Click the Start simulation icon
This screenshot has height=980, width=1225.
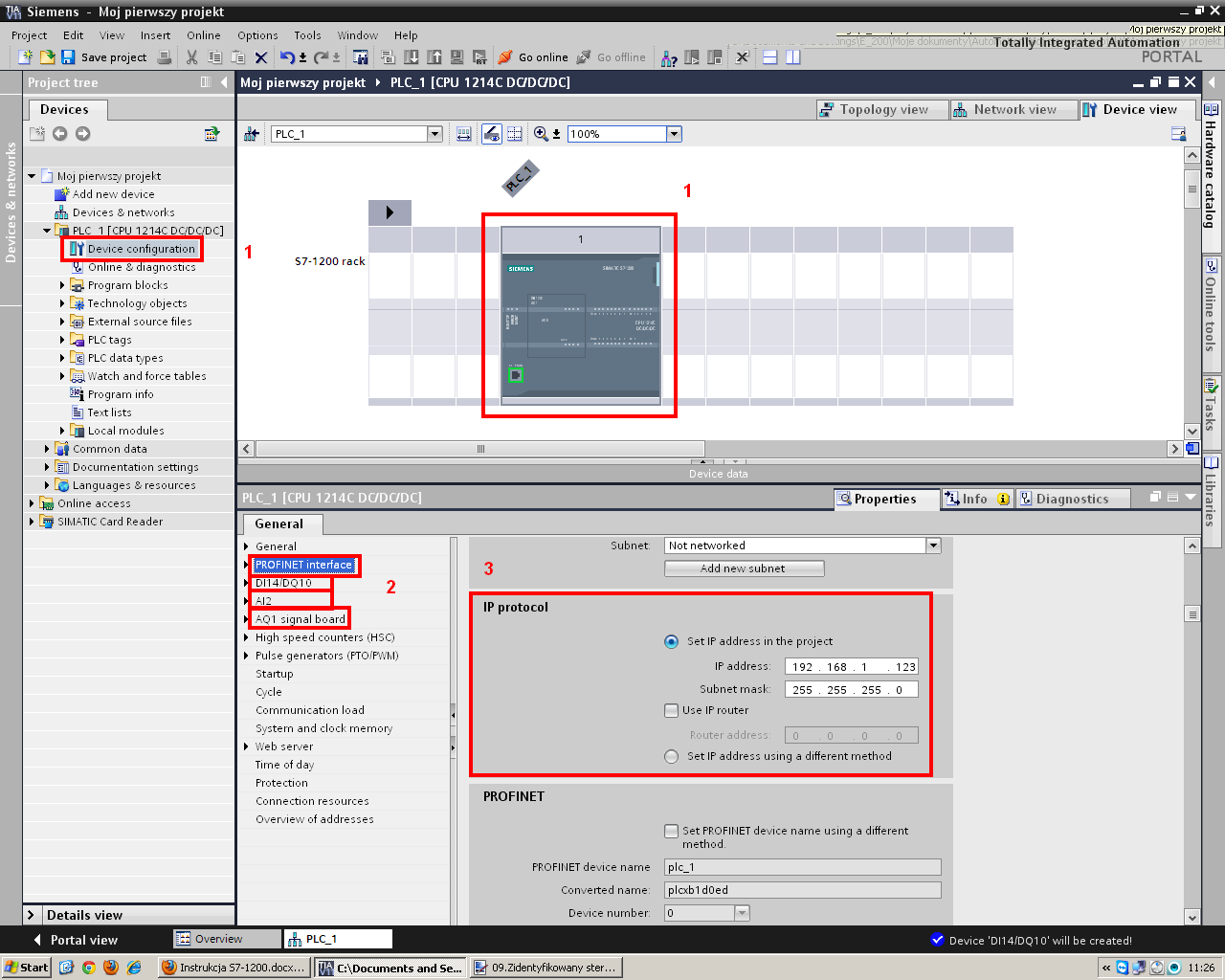point(457,57)
